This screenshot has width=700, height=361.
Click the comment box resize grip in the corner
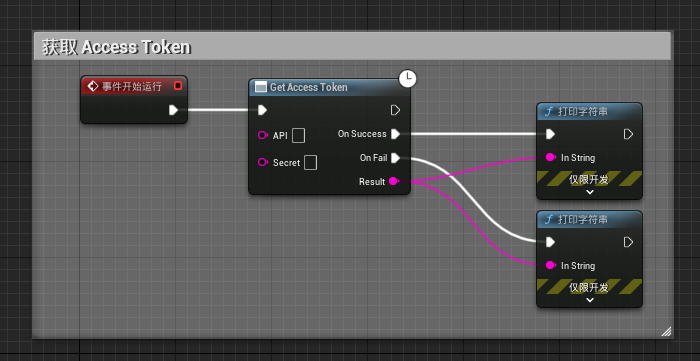click(x=666, y=331)
